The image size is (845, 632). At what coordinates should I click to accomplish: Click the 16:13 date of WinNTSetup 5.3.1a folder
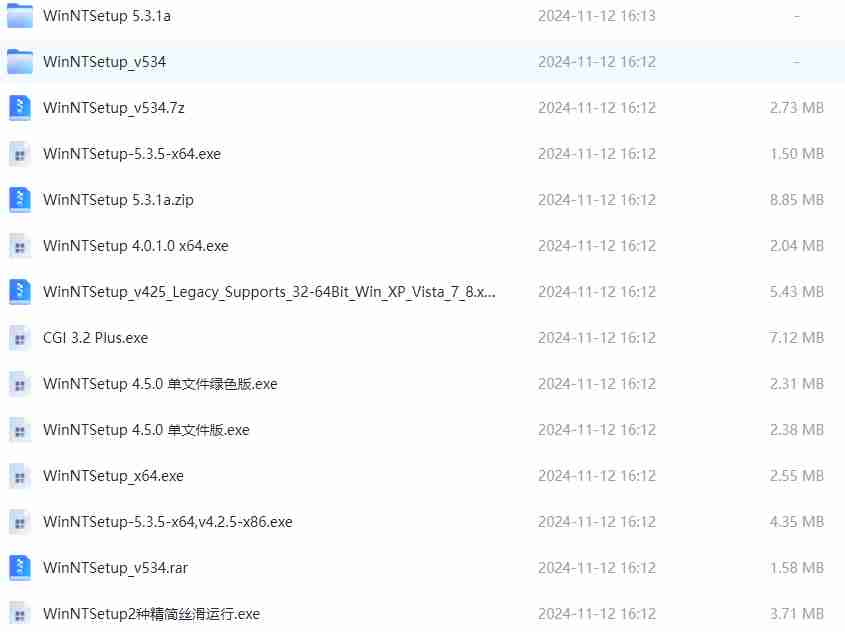597,16
